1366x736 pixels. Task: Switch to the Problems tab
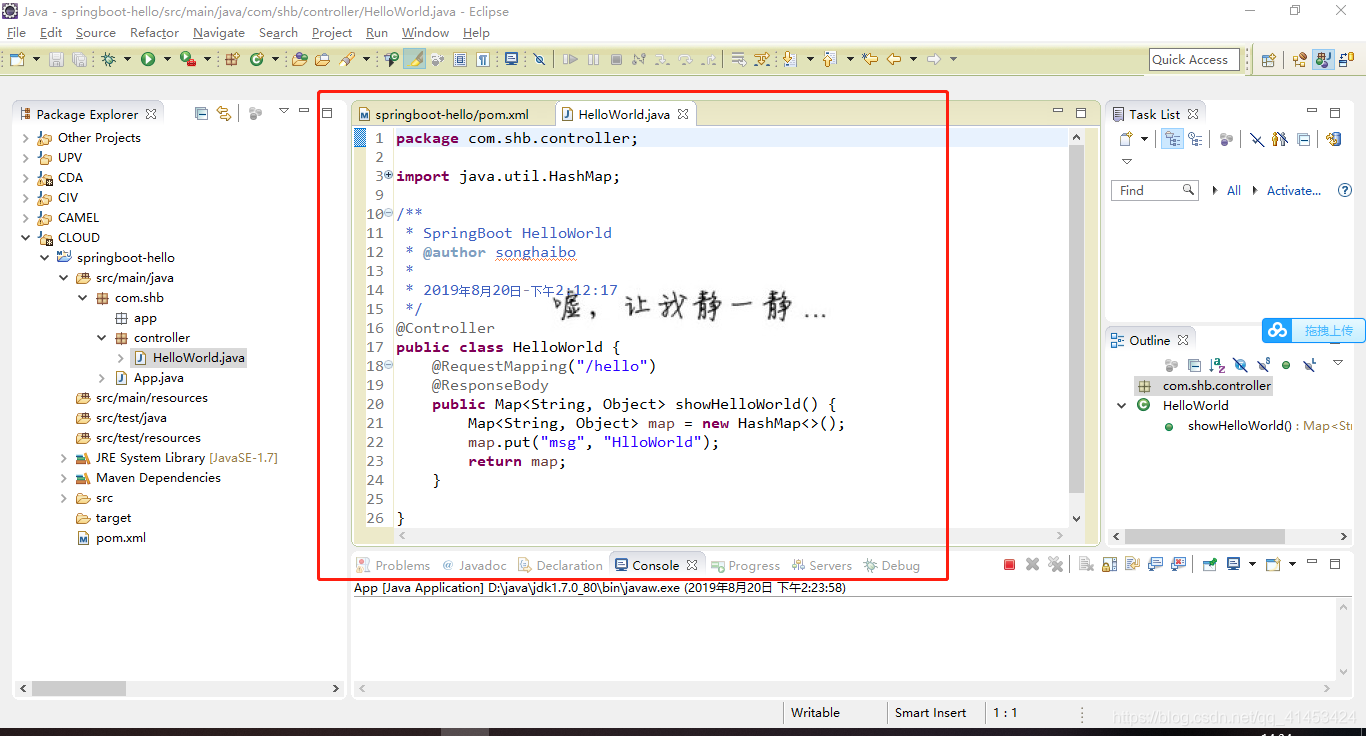394,565
